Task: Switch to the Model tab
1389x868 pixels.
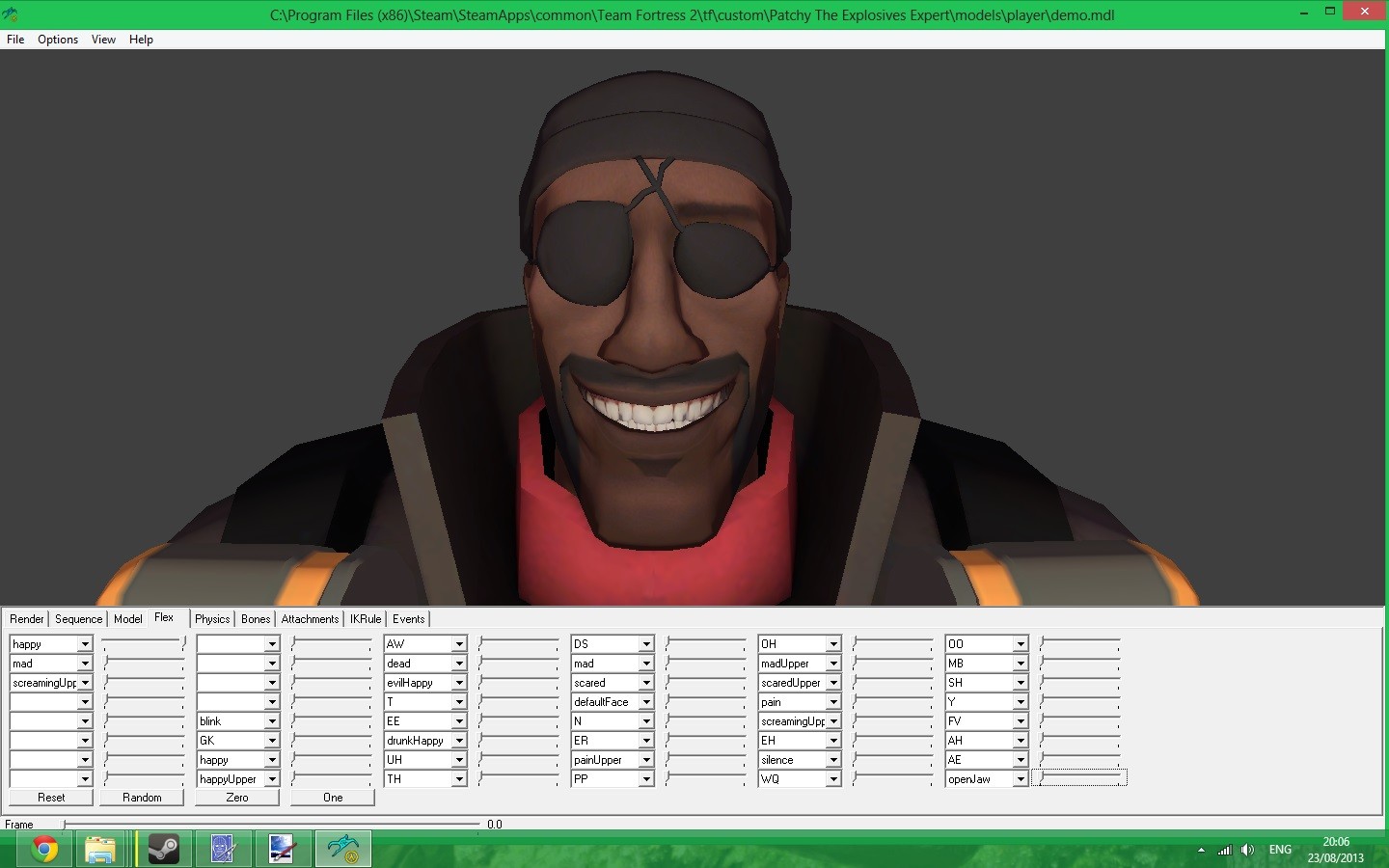Action: pyautogui.click(x=128, y=619)
